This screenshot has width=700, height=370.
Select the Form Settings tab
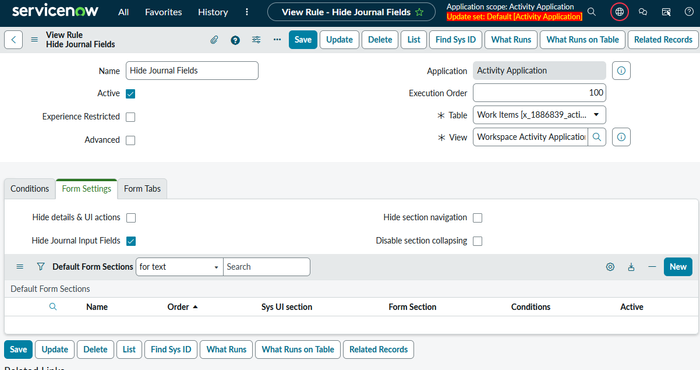pos(87,189)
